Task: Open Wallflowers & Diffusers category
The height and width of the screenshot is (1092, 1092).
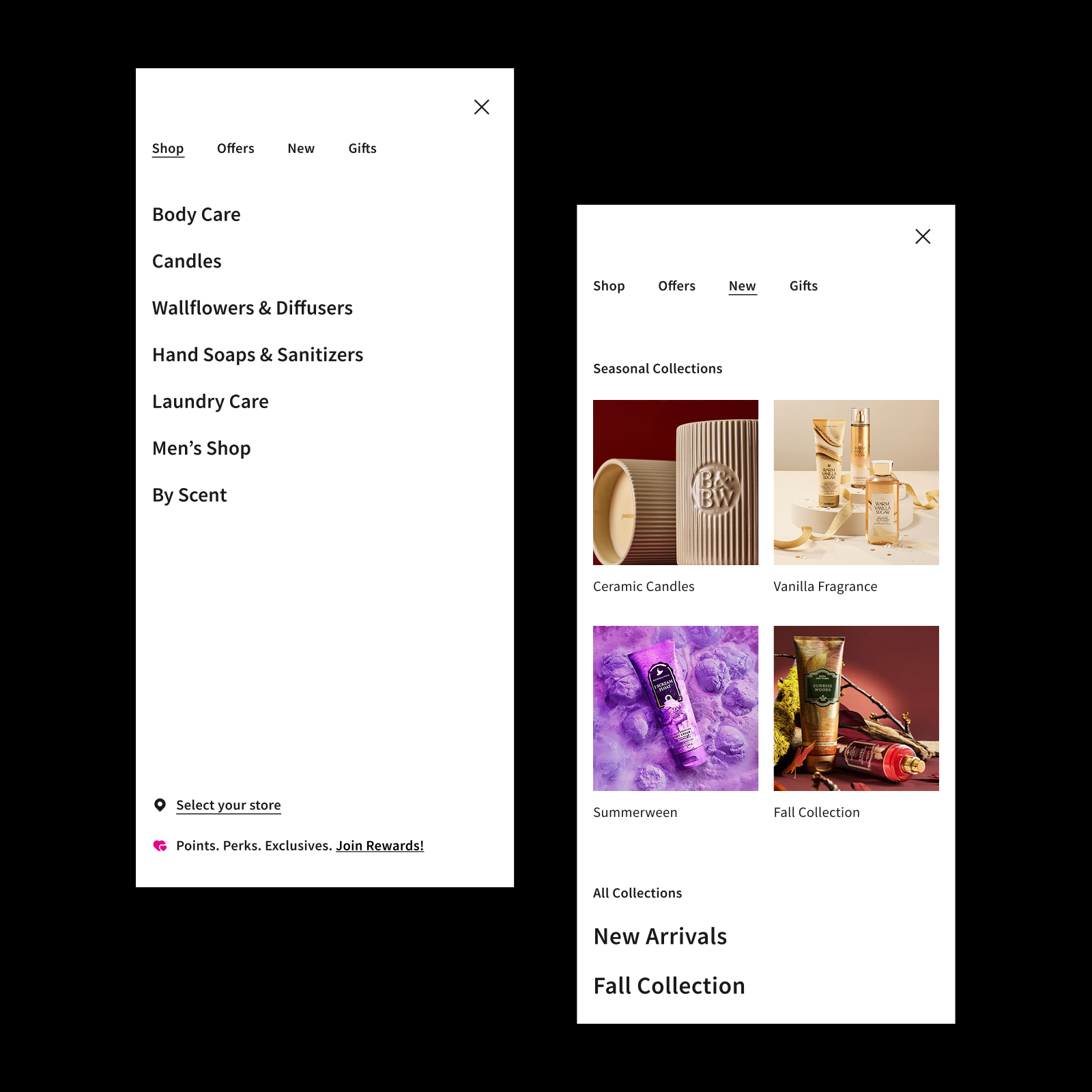Action: click(x=253, y=308)
